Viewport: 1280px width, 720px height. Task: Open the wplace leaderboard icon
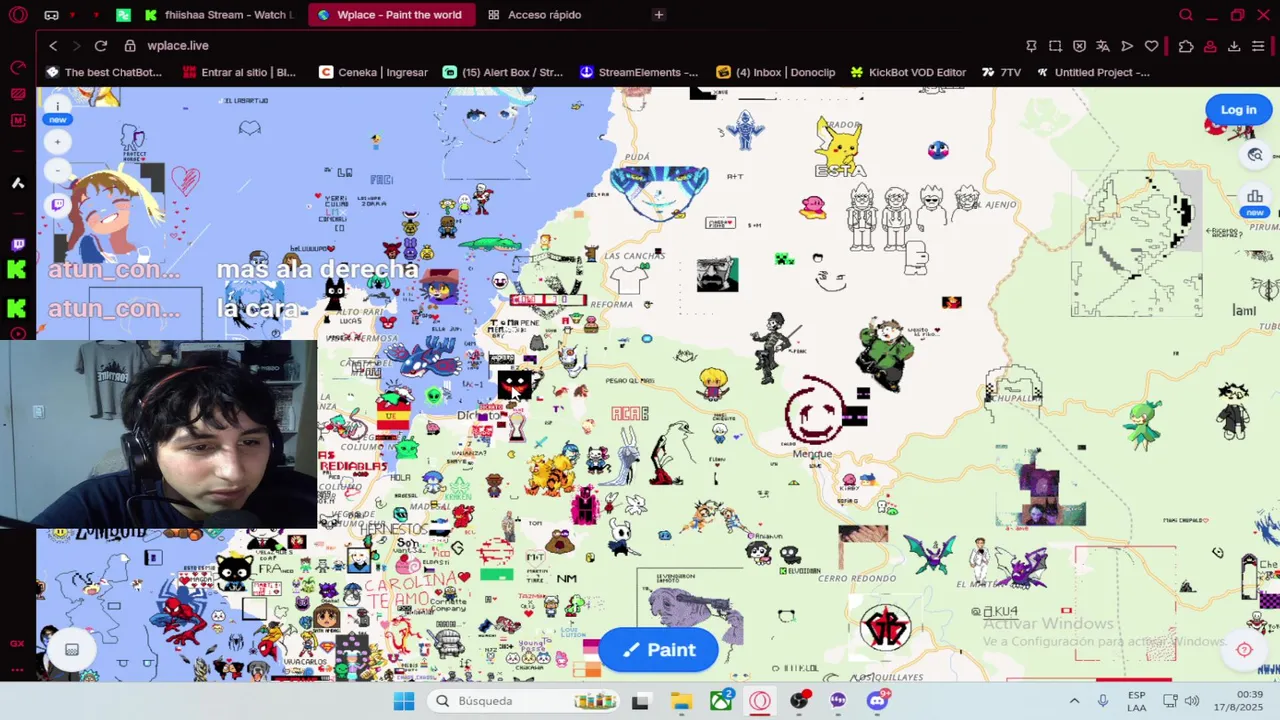tap(1255, 196)
